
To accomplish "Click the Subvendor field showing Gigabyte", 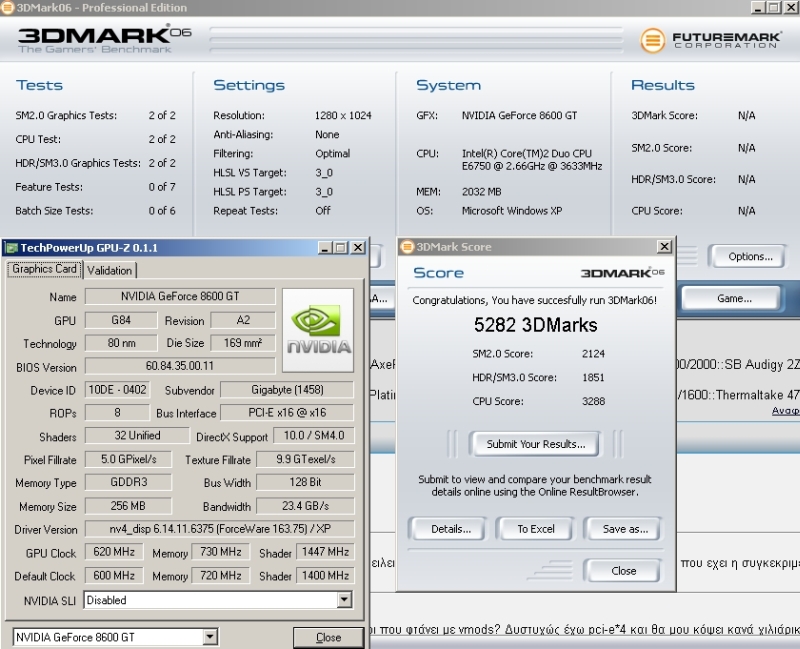I will [287, 390].
